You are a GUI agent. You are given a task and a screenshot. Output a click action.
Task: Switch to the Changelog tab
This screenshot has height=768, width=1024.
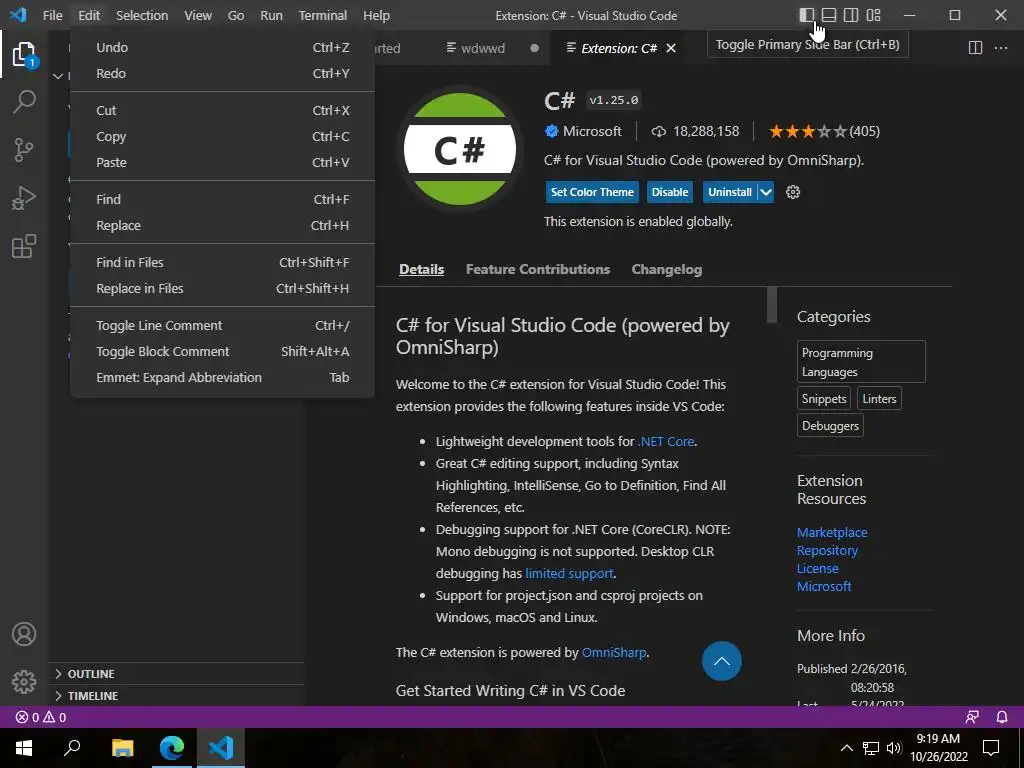point(667,269)
